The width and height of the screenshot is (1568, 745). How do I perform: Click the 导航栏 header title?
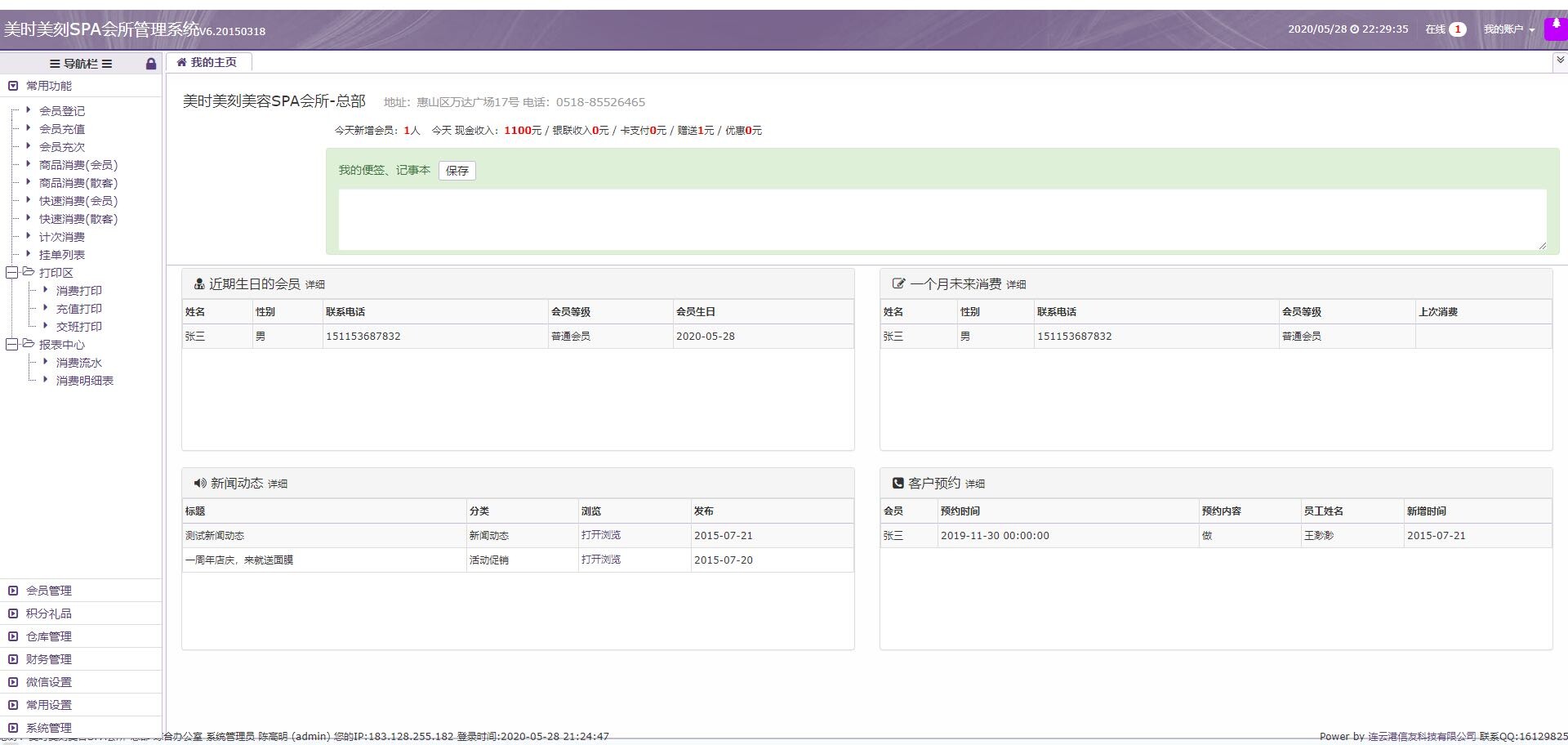[81, 64]
